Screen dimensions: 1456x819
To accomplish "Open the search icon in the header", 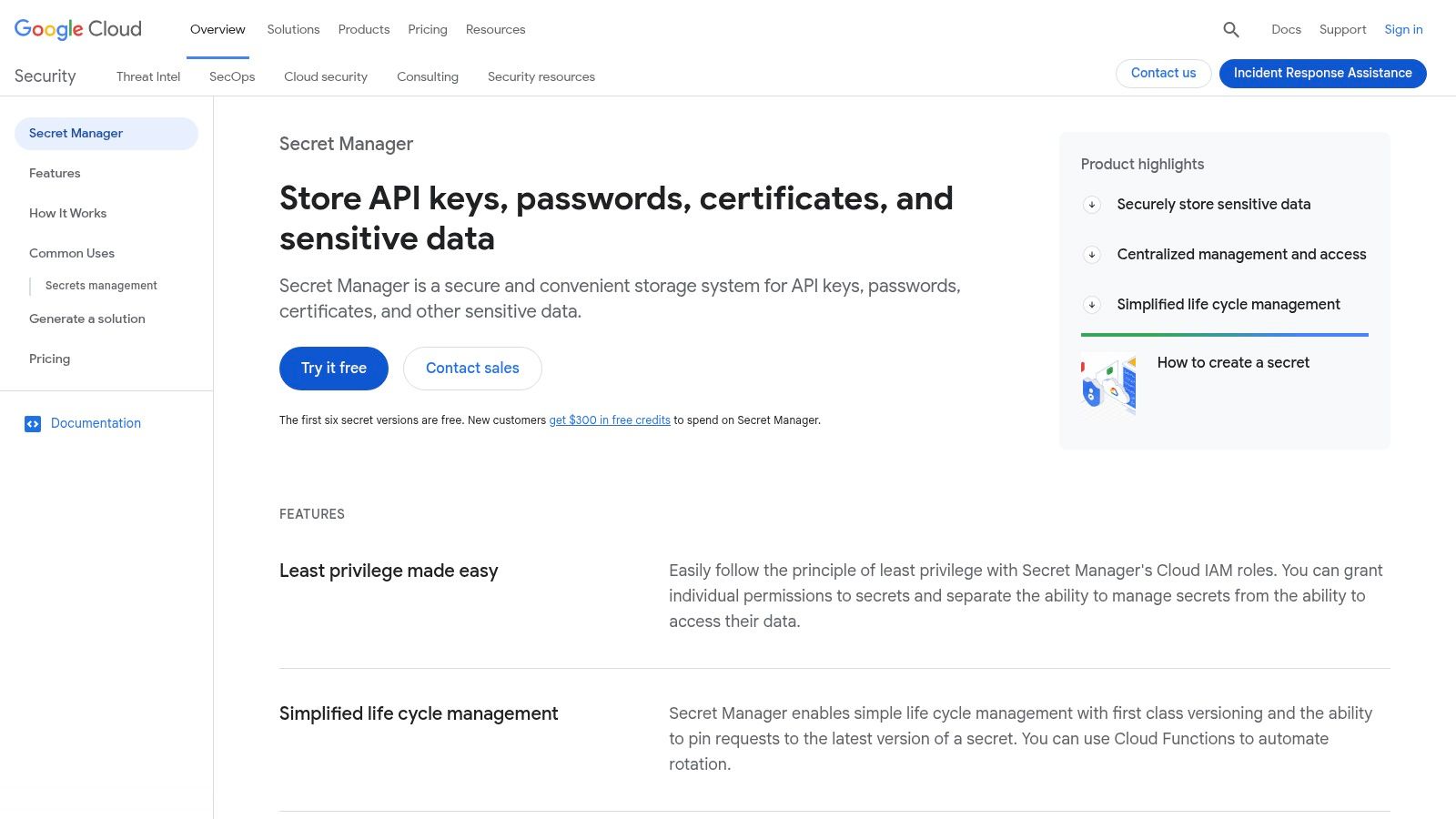I will (x=1230, y=29).
